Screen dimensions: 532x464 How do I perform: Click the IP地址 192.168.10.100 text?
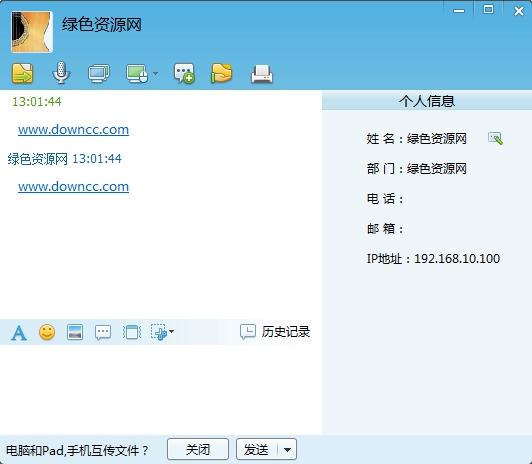coord(433,259)
